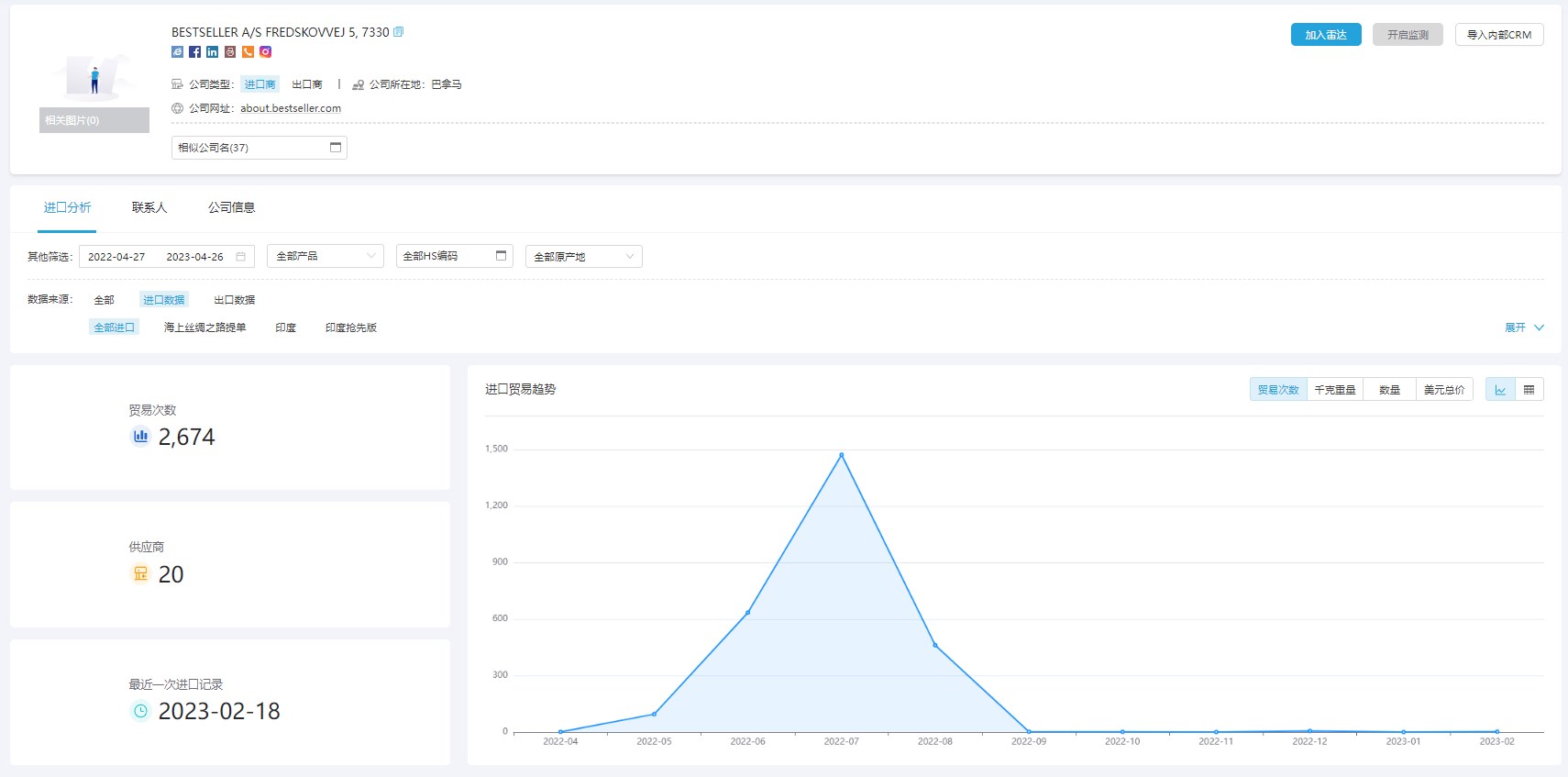Click the bar chart icon beside 2,674
Screen dimensions: 1568x777
140,437
